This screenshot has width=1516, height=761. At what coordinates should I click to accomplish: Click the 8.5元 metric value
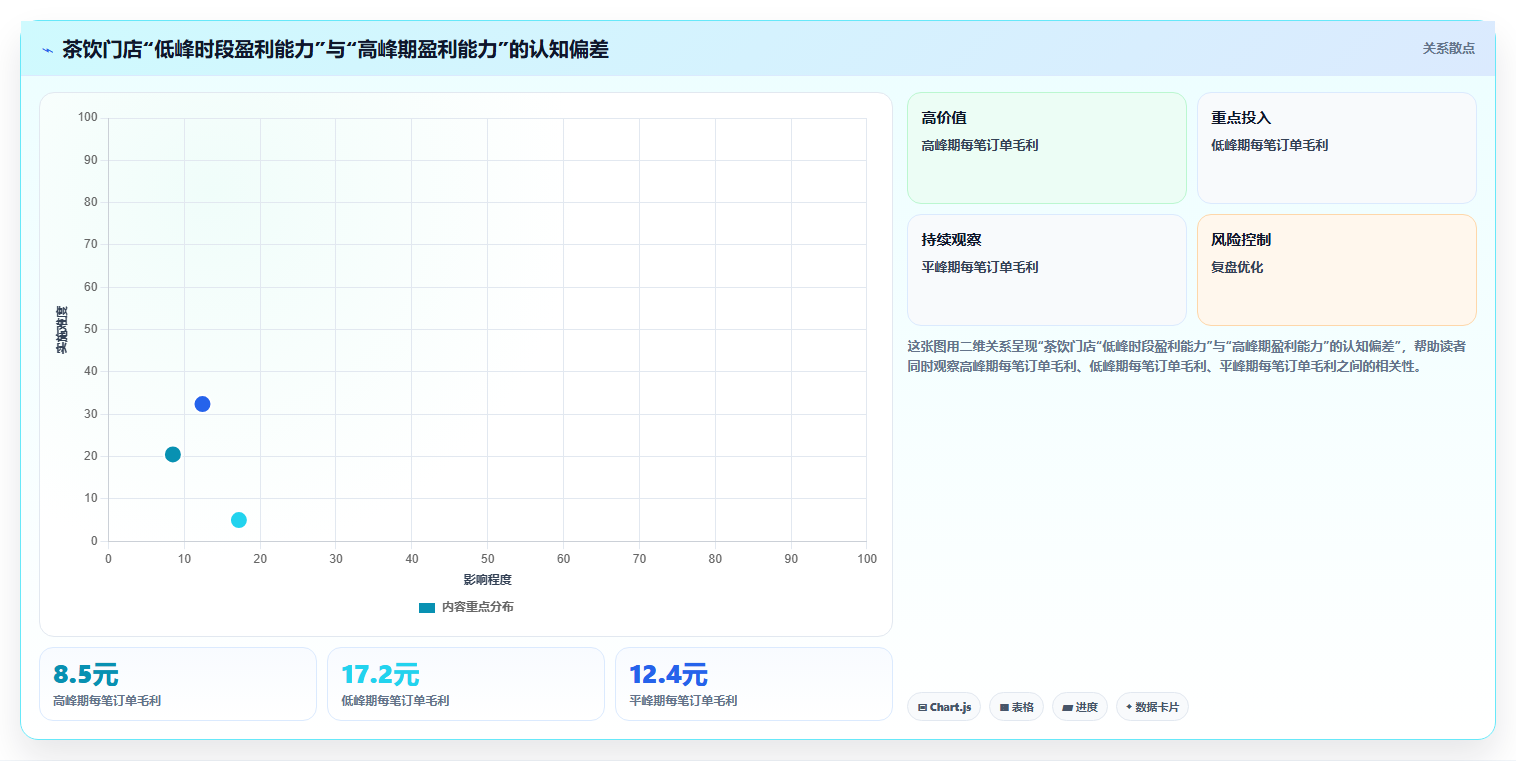(x=86, y=674)
